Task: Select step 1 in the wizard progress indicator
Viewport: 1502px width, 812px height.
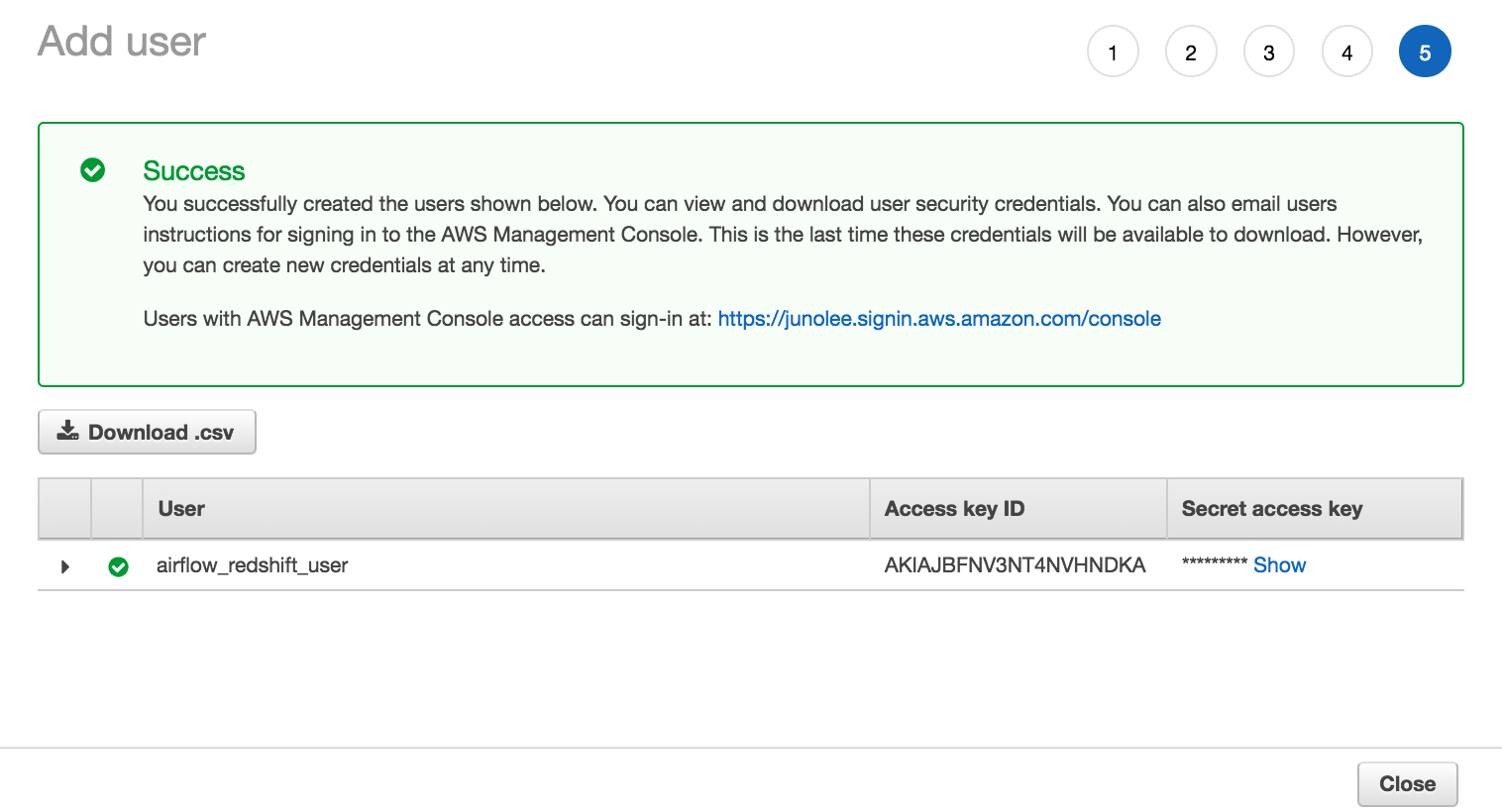Action: [x=1113, y=51]
